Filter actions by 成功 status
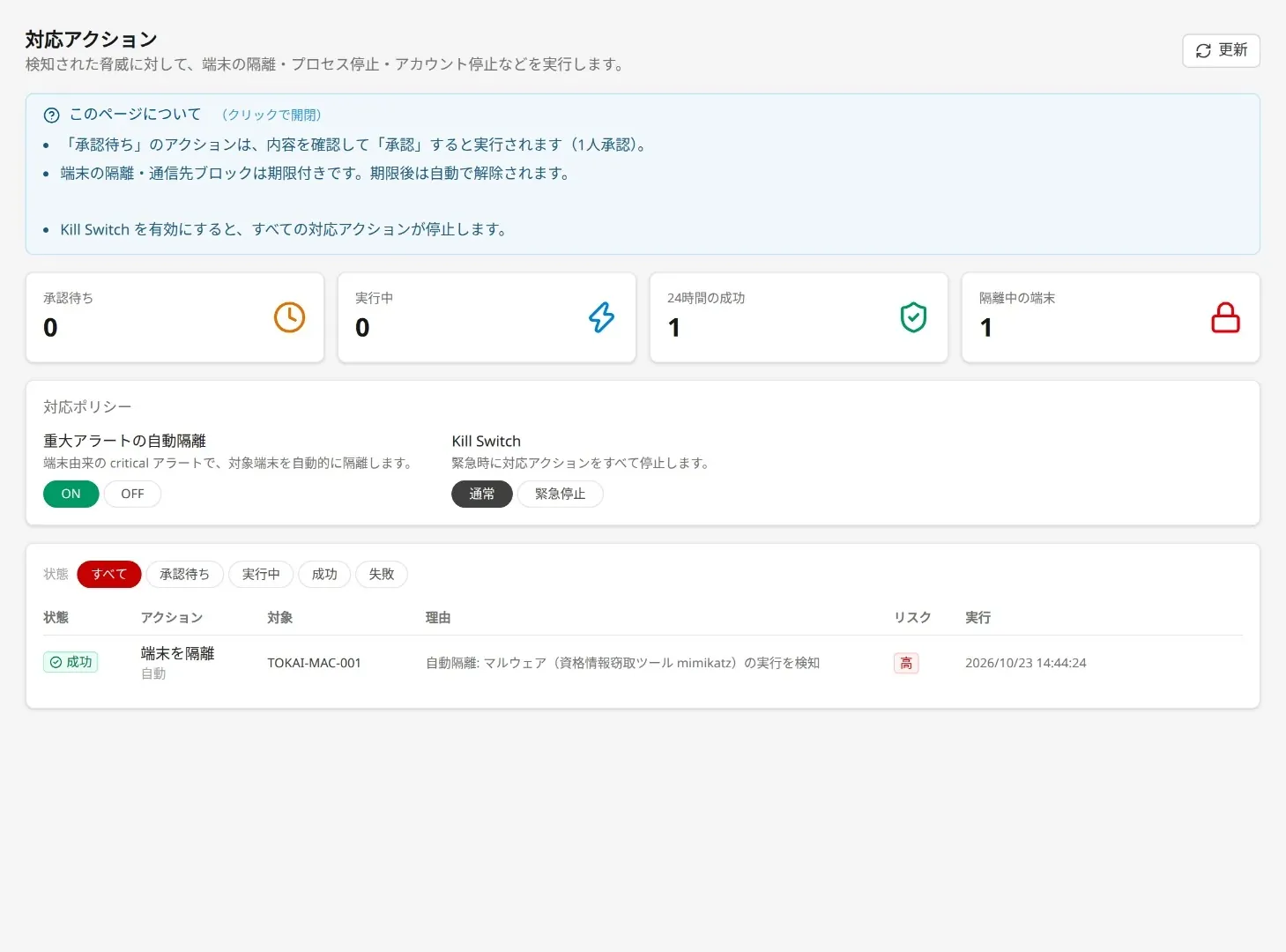The image size is (1286, 952). (324, 574)
